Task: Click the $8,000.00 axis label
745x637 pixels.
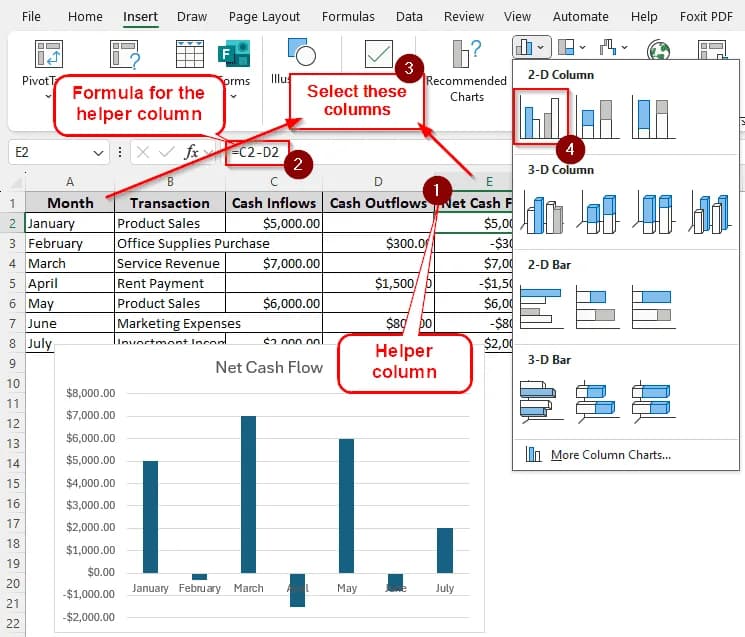Action: (91, 393)
